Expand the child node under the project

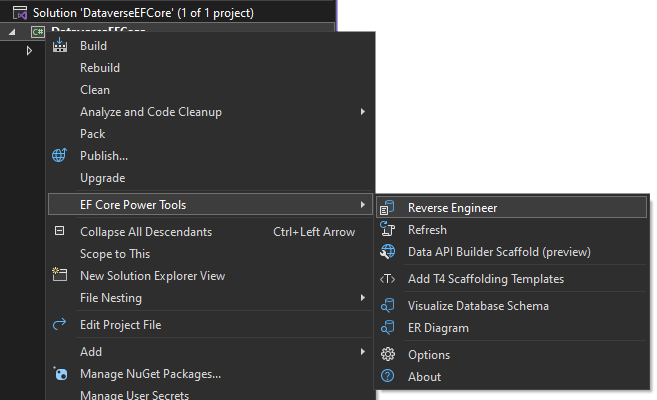point(29,51)
